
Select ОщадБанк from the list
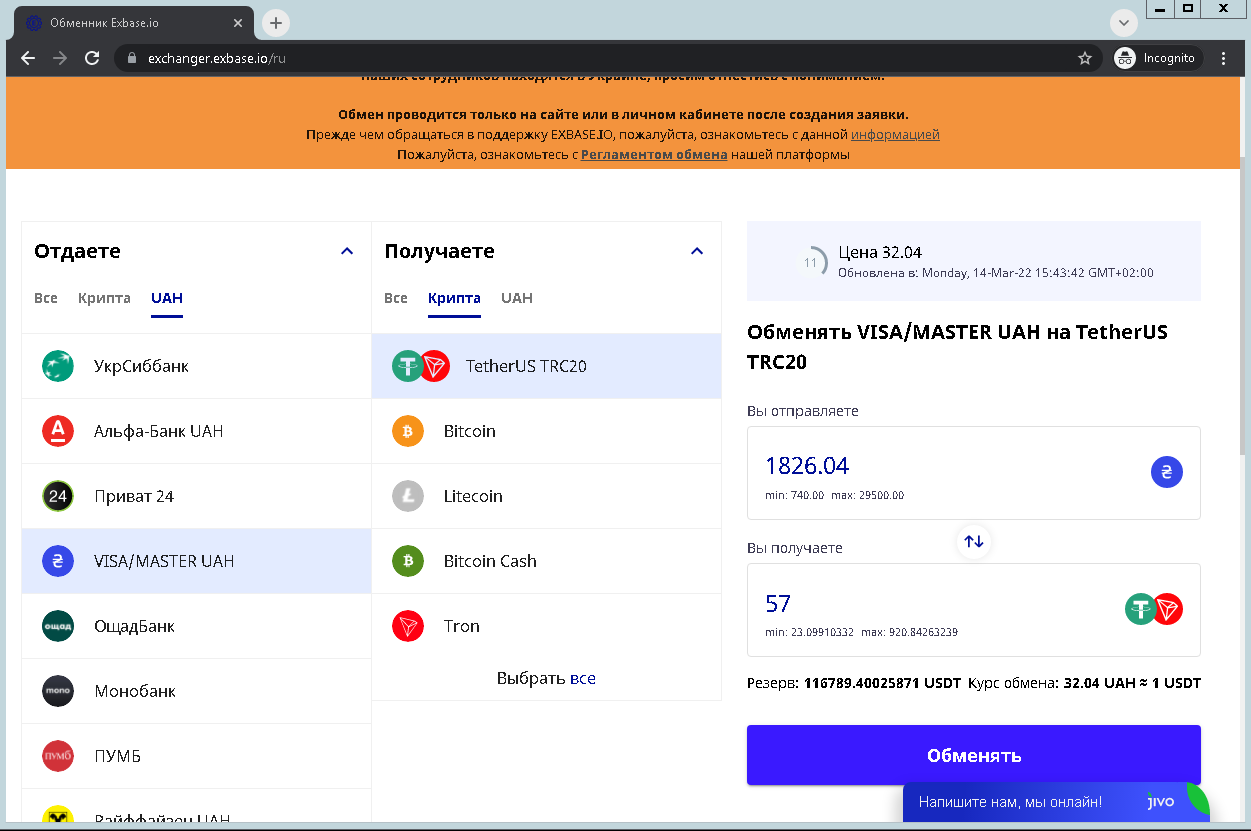(196, 626)
